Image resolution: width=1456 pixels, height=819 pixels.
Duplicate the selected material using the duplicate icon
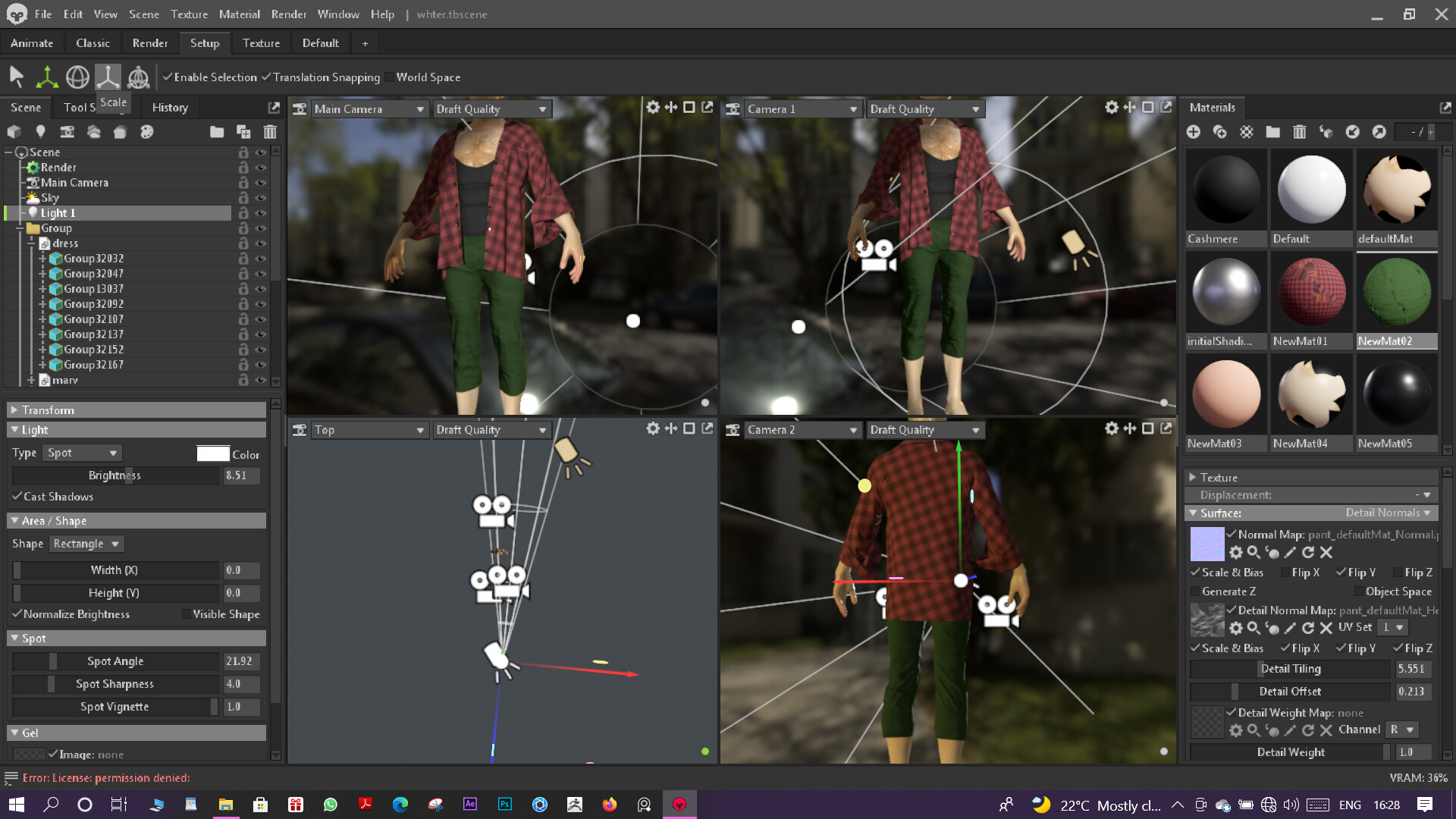click(1219, 132)
